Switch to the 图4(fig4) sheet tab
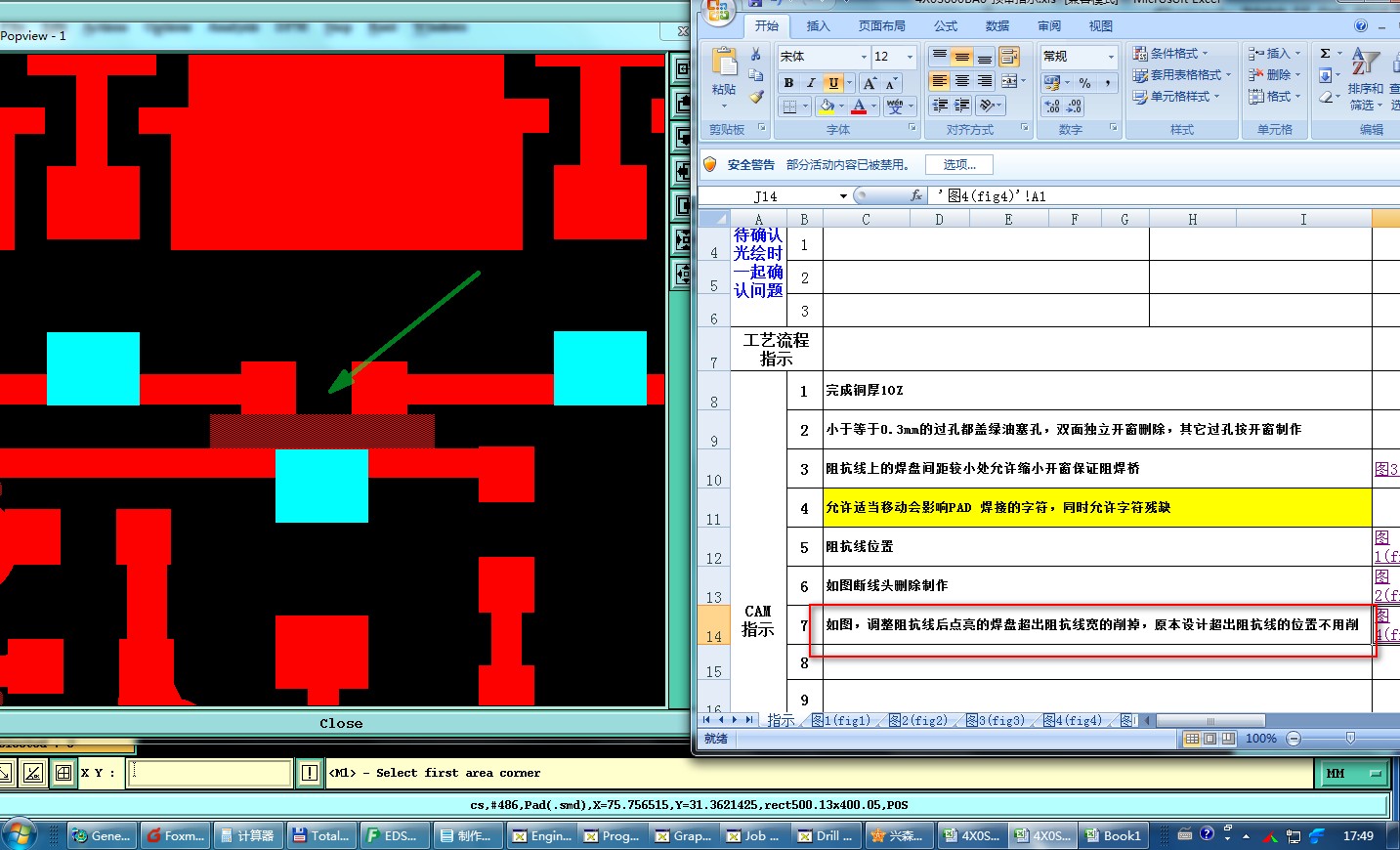The image size is (1400, 850). click(x=1072, y=720)
